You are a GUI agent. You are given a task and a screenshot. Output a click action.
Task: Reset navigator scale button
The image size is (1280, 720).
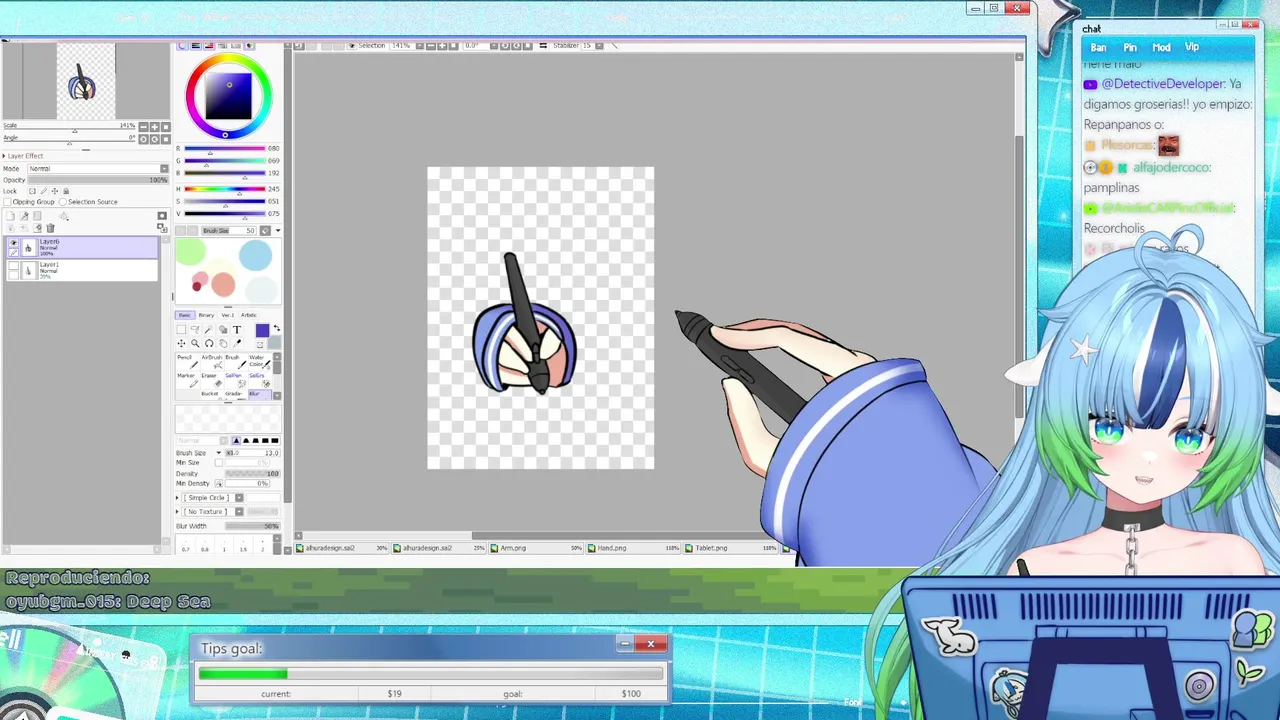click(166, 127)
